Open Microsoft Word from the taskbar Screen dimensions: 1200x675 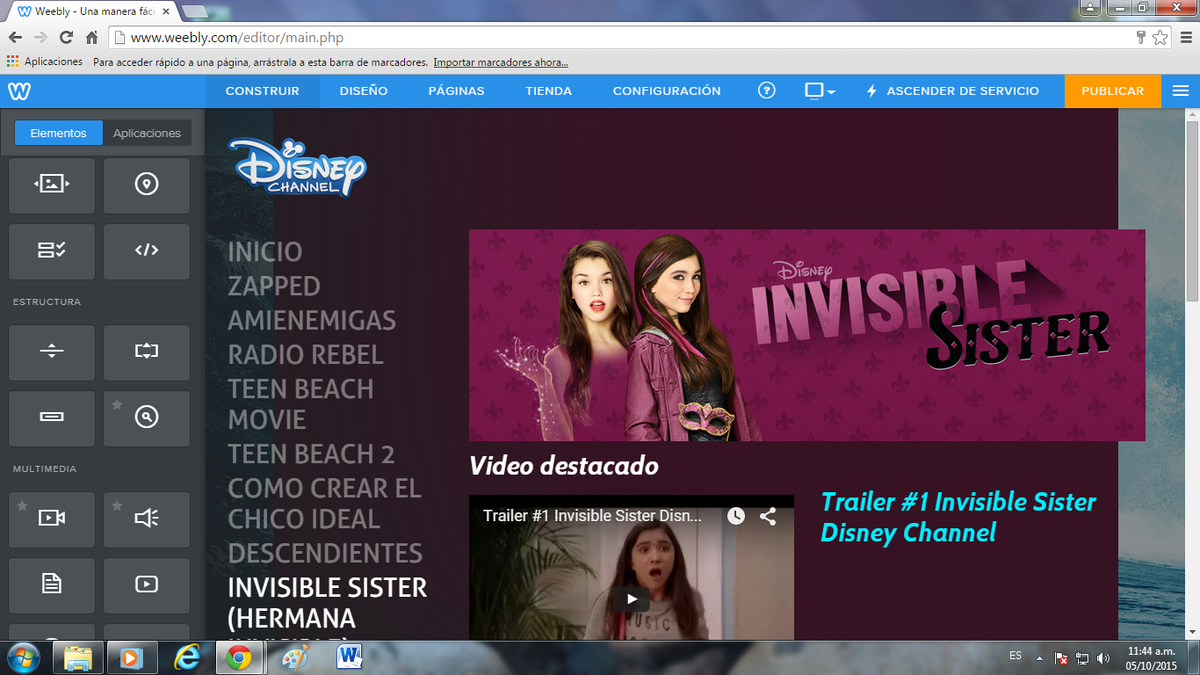click(x=349, y=657)
